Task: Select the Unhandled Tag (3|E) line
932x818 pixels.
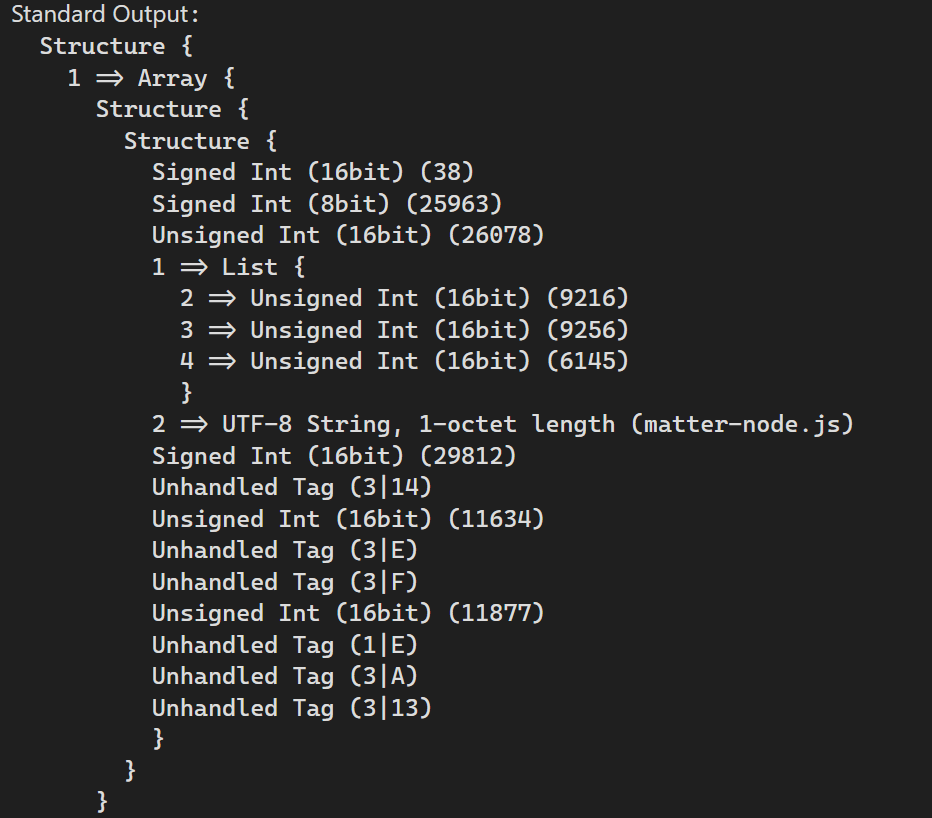Action: pos(285,550)
